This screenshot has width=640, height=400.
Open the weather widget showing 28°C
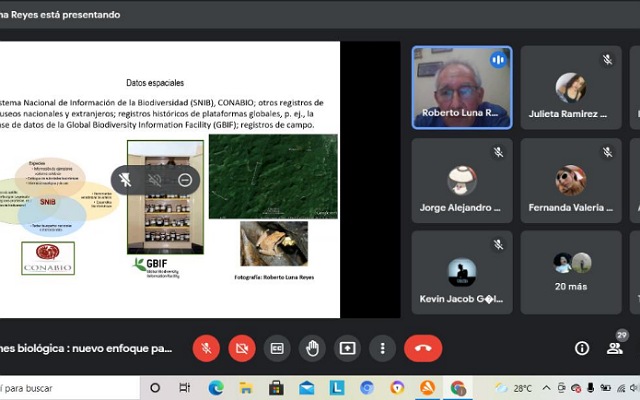[513, 388]
